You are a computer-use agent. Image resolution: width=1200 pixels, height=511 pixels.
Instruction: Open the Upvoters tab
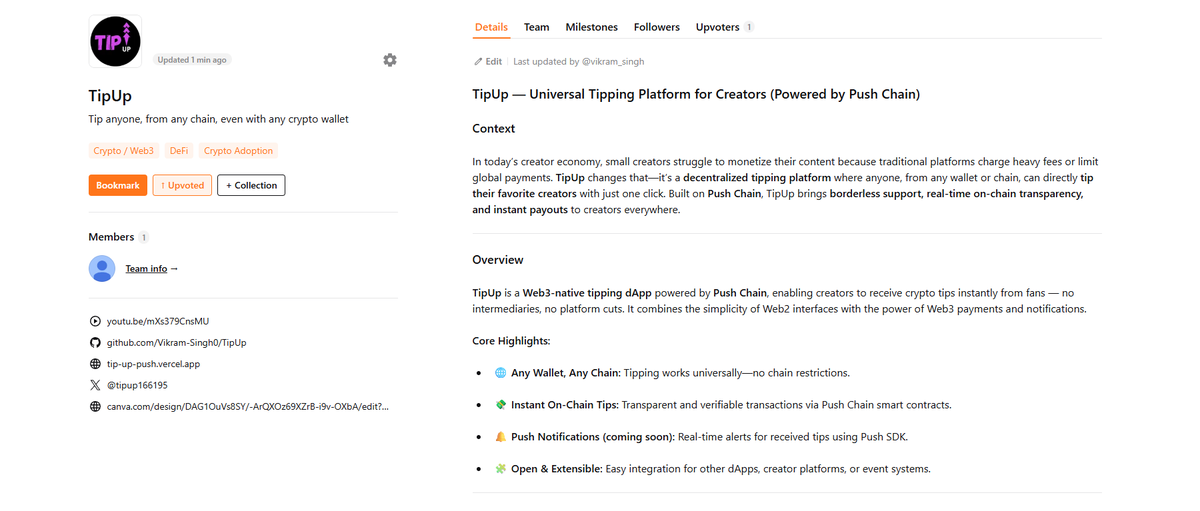(725, 27)
